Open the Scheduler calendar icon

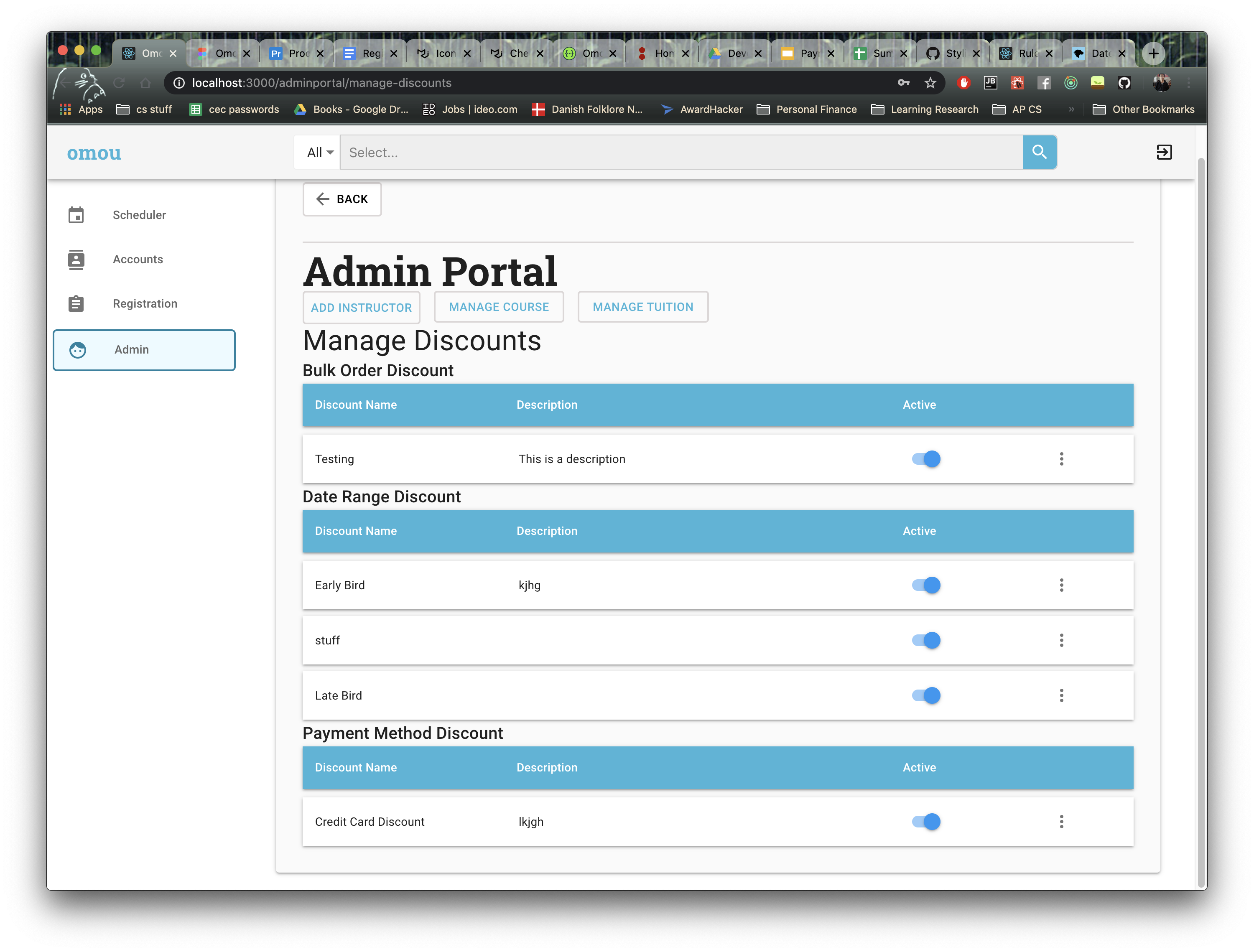coord(77,215)
